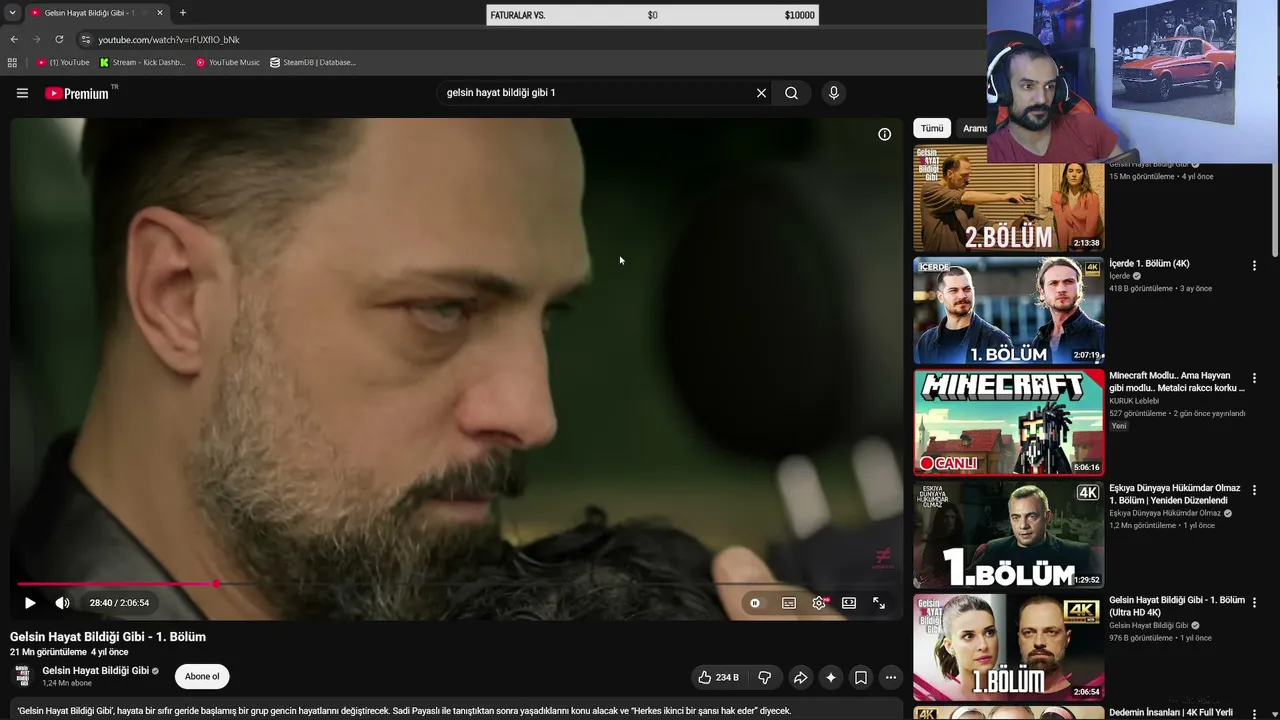Open the KURUK Lelebi channel link

pyautogui.click(x=1134, y=401)
